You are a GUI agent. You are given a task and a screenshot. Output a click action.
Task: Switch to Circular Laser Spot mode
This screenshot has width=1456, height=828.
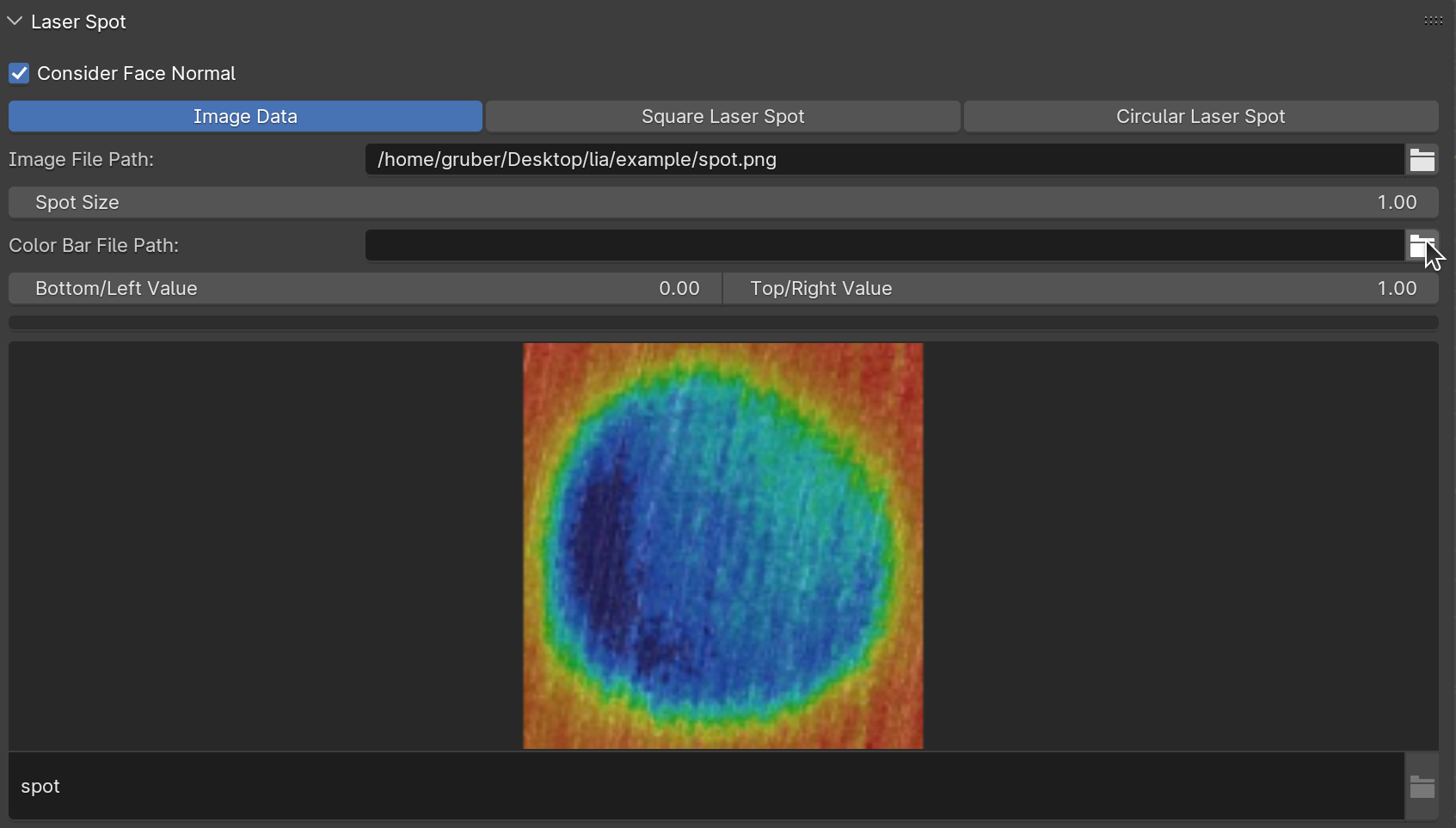pyautogui.click(x=1201, y=116)
